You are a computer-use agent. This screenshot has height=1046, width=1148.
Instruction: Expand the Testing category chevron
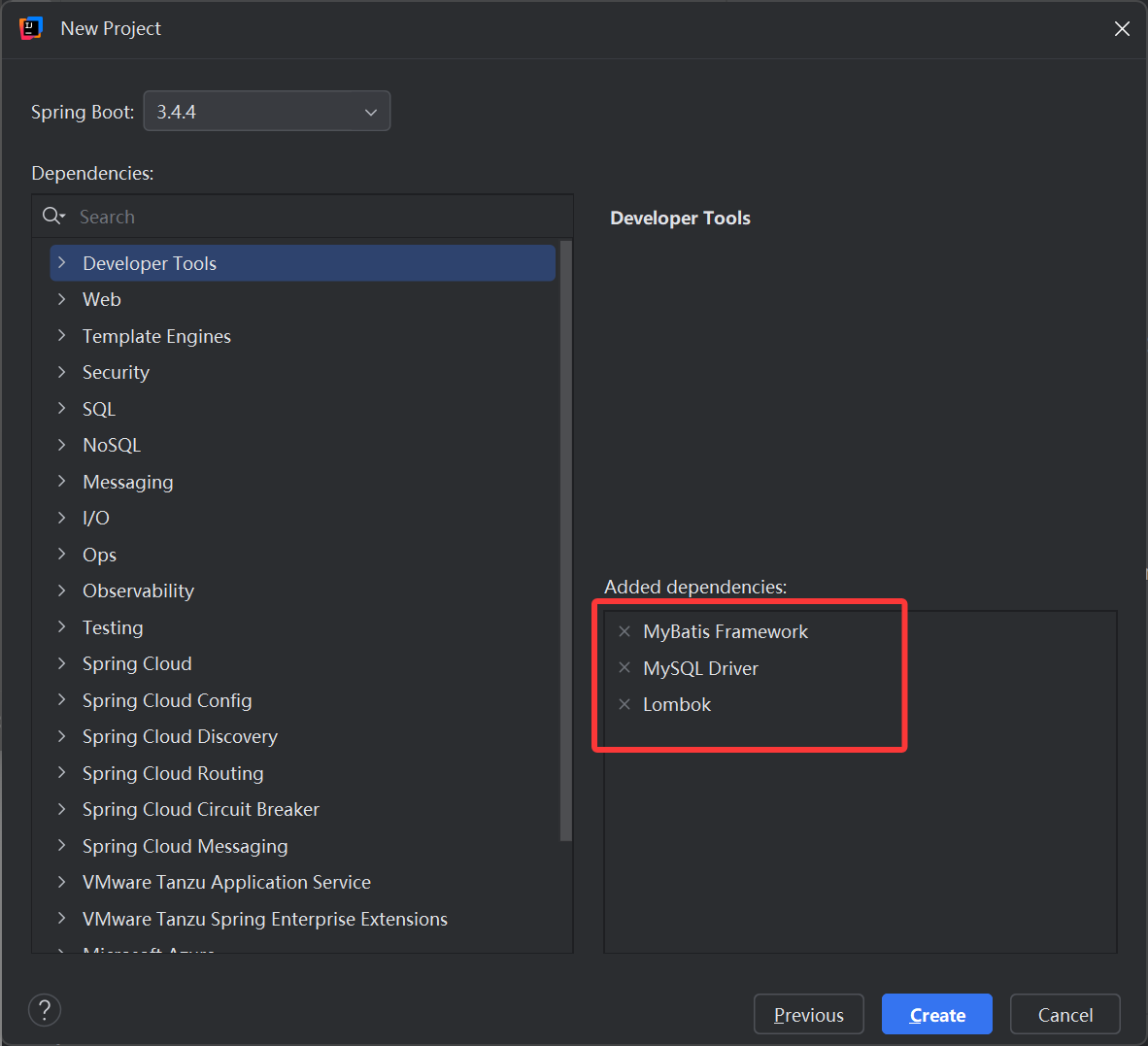coord(62,627)
